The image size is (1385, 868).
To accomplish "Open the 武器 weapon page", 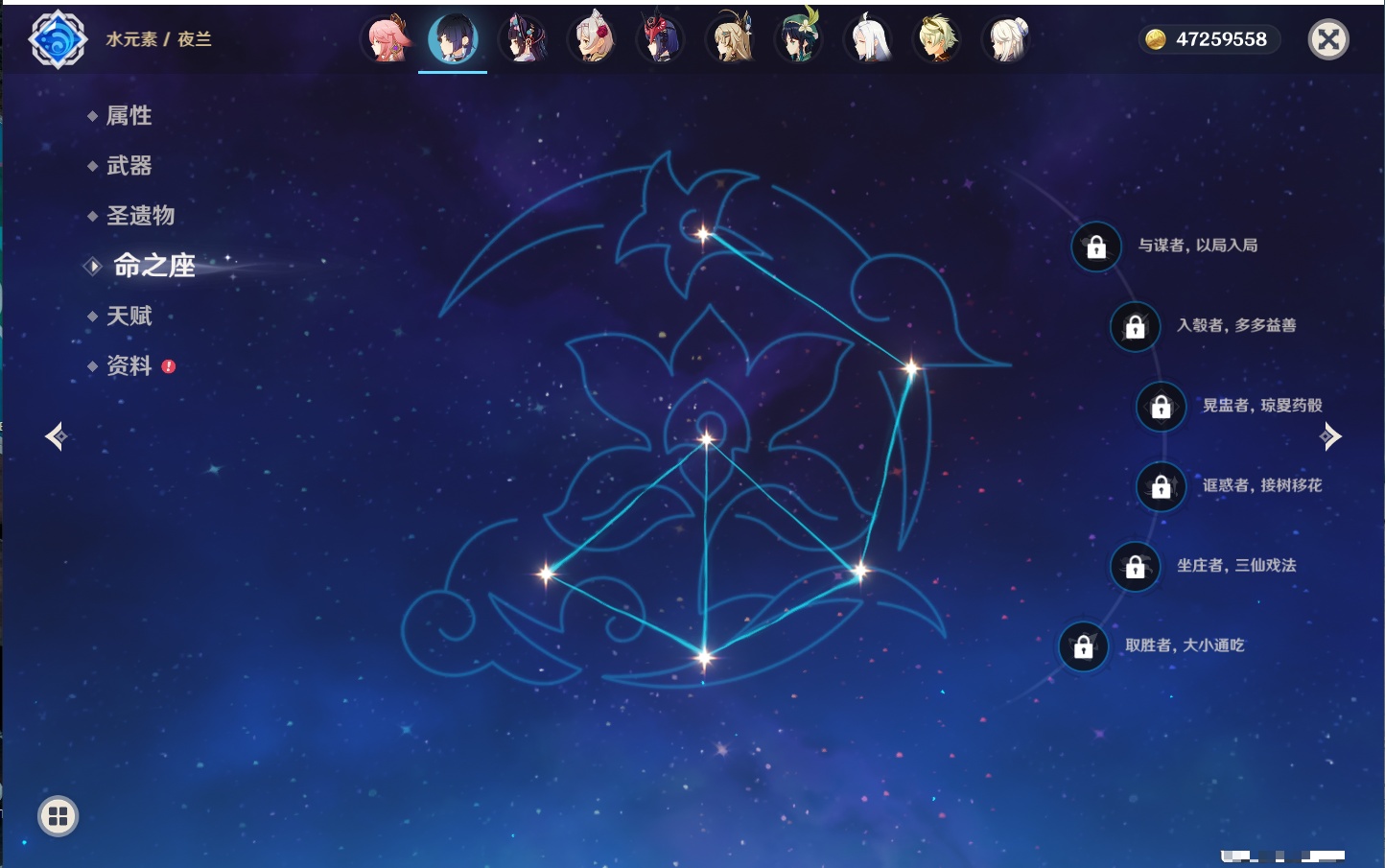I will pos(129,166).
